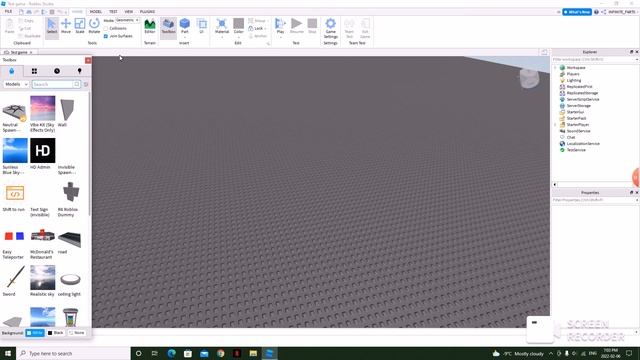640x360 pixels.
Task: Open the UI insert tool
Action: pyautogui.click(x=201, y=26)
